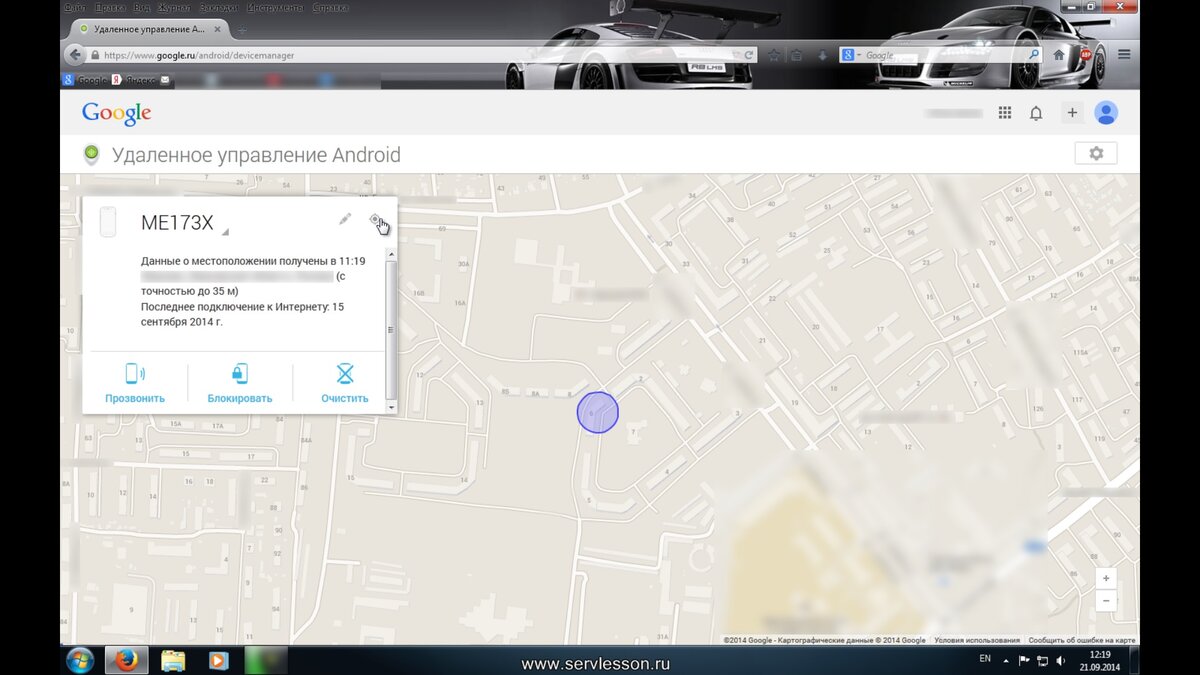This screenshot has width=1200, height=675.
Task: Open the Google apps grid
Action: point(1005,113)
